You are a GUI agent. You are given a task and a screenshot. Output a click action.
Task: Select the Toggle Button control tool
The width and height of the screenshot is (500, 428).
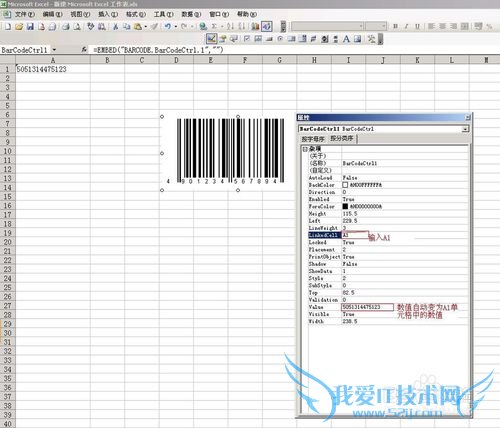313,39
